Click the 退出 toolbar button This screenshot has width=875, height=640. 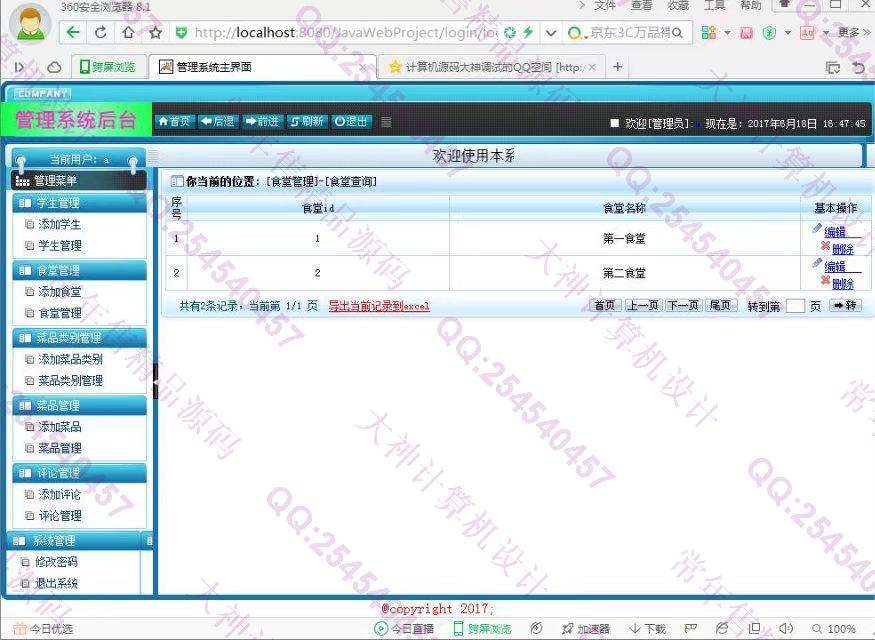click(351, 121)
